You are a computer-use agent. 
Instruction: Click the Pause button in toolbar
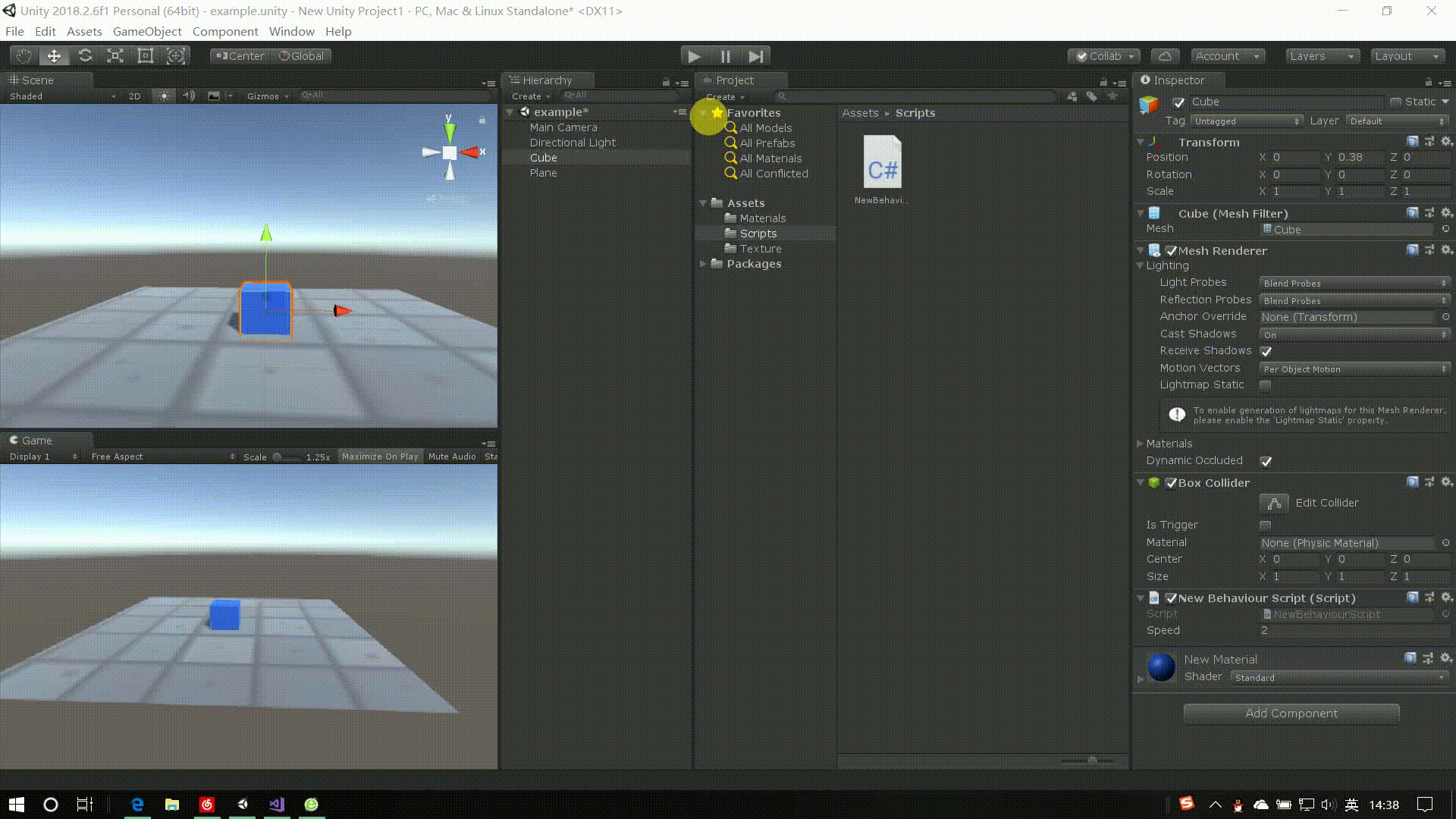click(x=725, y=56)
